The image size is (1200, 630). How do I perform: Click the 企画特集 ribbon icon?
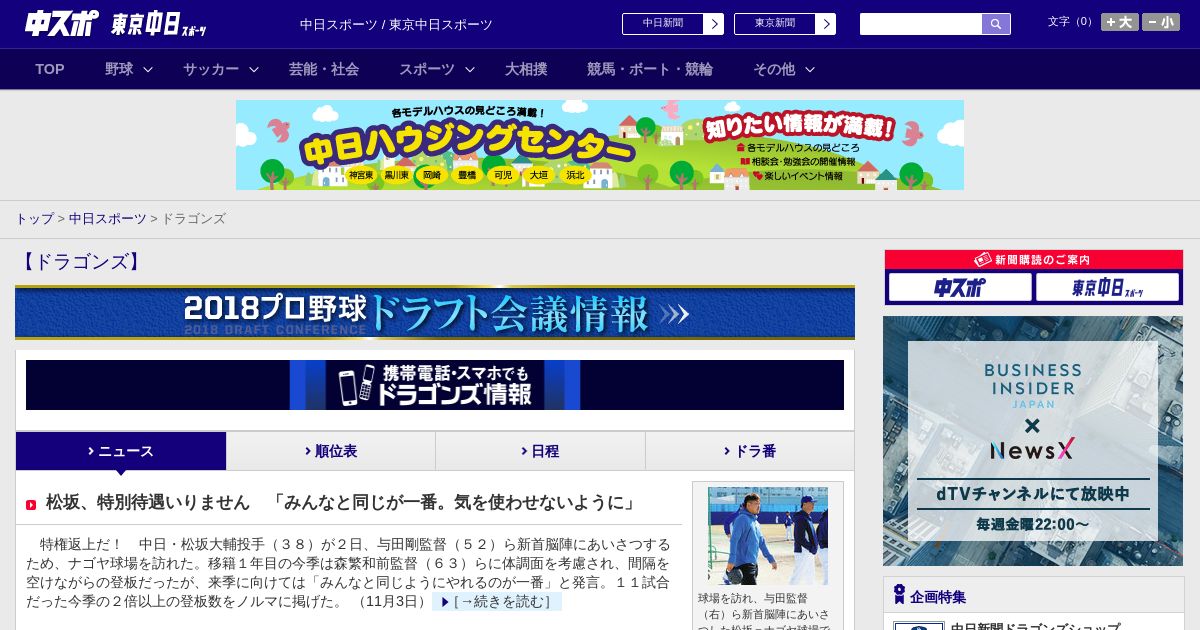(899, 595)
